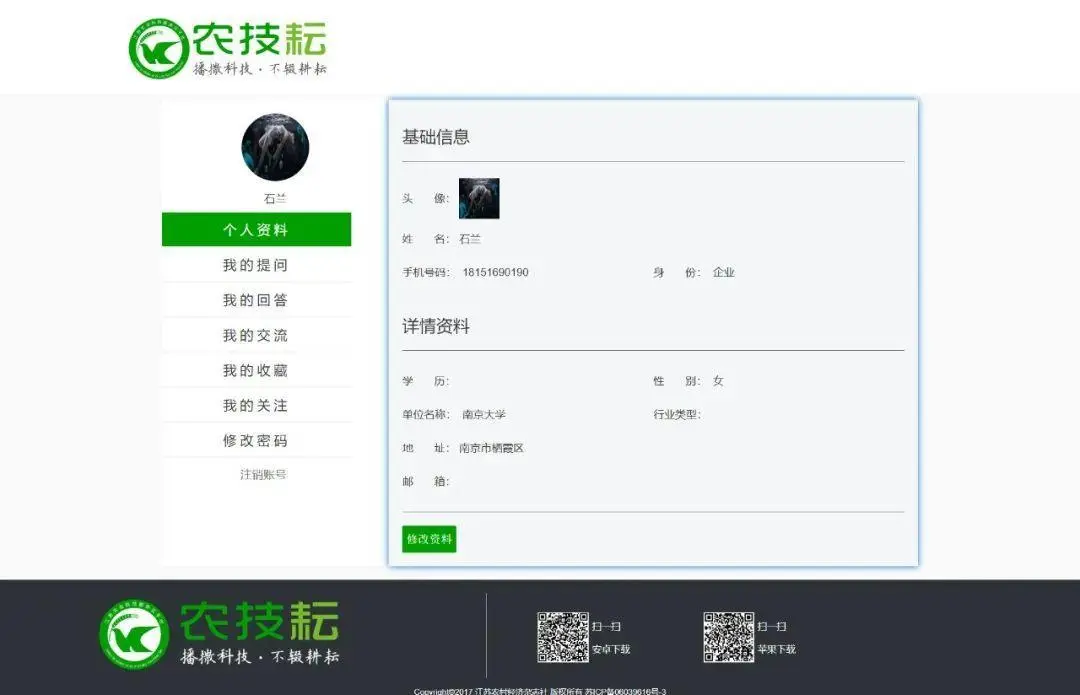This screenshot has width=1080, height=695.
Task: Open 我的收藏 from the sidebar
Action: pos(256,369)
